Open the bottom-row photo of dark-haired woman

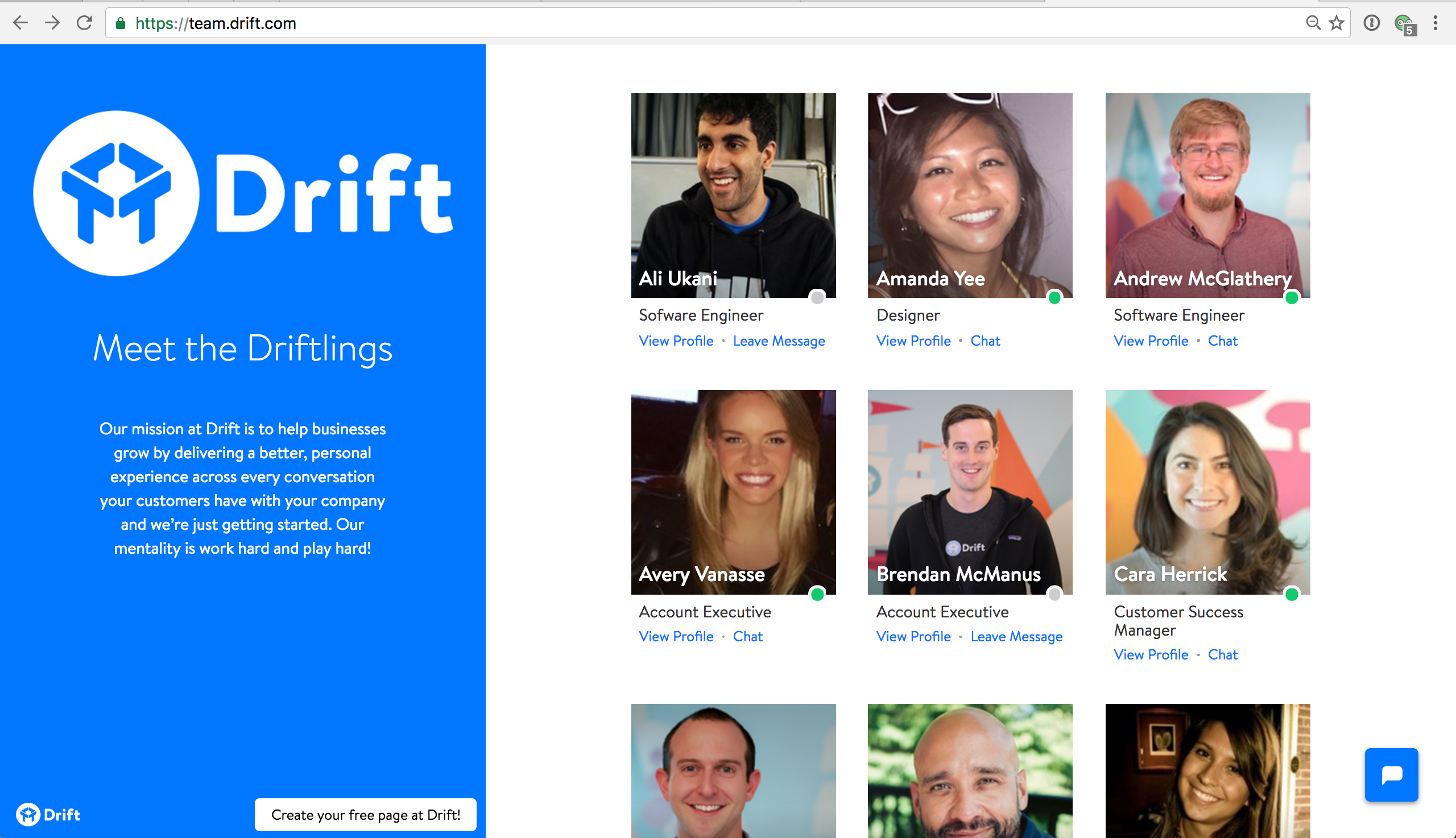pyautogui.click(x=1207, y=771)
